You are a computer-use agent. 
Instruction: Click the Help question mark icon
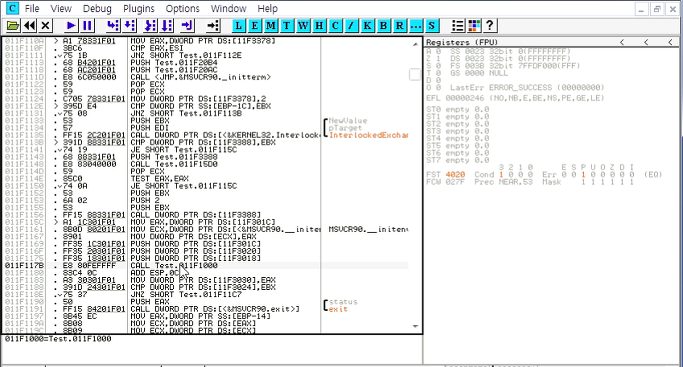(490, 26)
